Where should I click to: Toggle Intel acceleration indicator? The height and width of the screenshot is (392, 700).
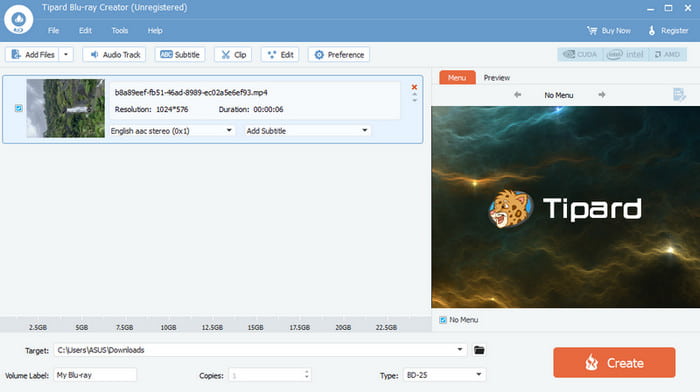coord(625,54)
